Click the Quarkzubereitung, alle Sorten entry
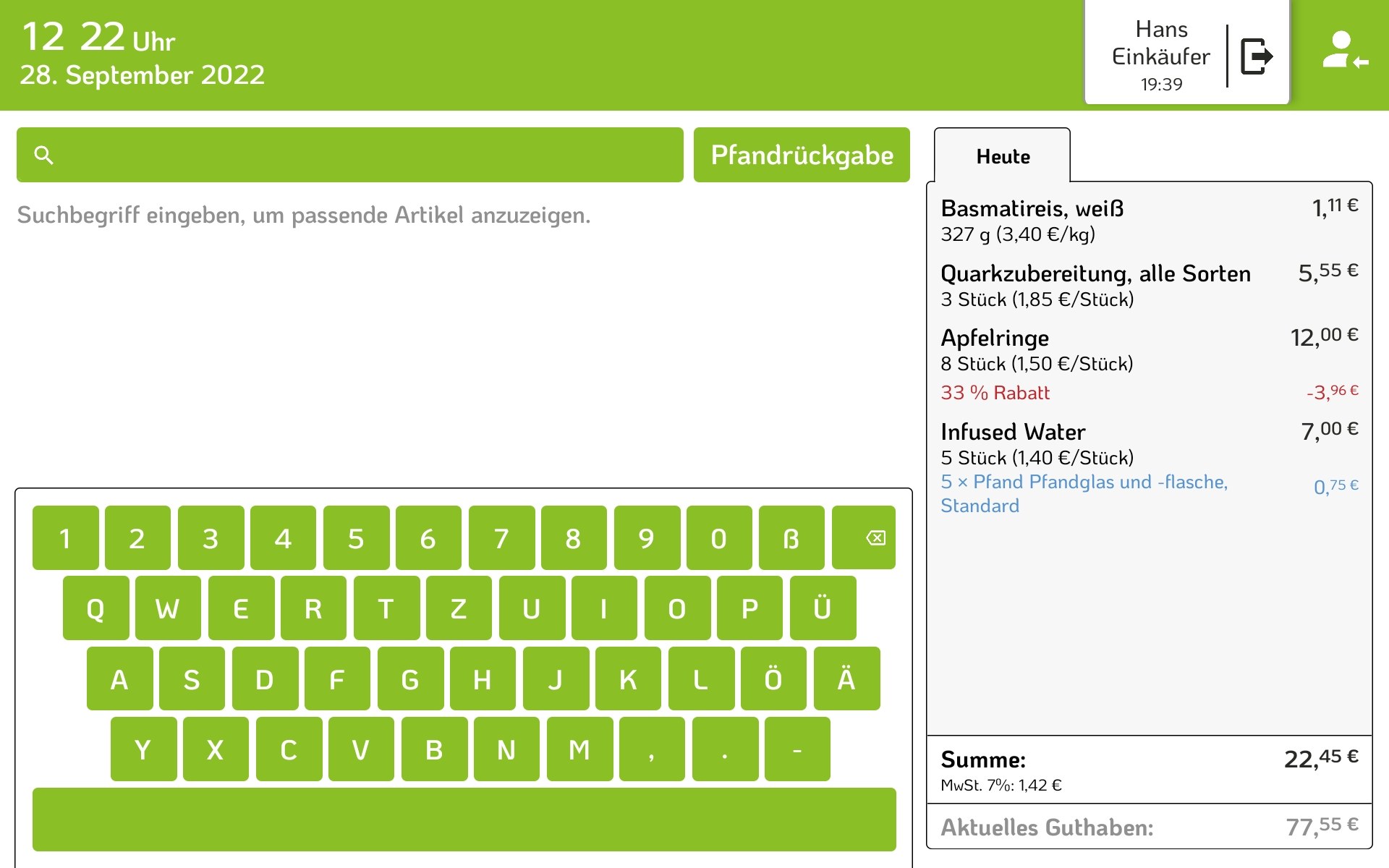This screenshot has width=1389, height=868. tap(1149, 286)
